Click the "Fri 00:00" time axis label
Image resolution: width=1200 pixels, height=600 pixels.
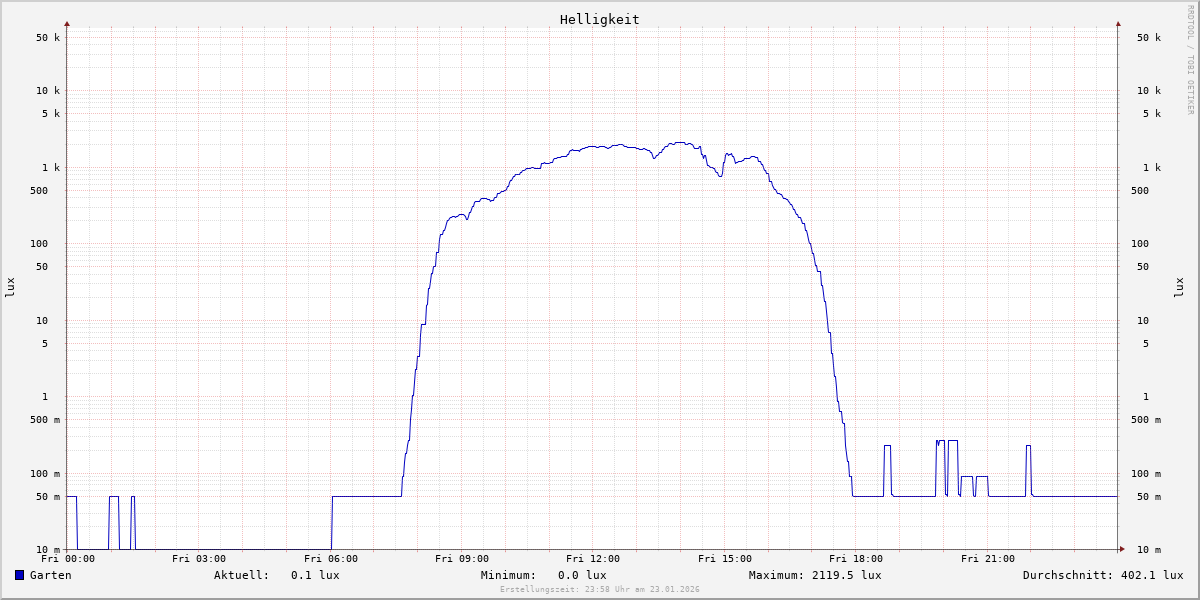(68, 559)
